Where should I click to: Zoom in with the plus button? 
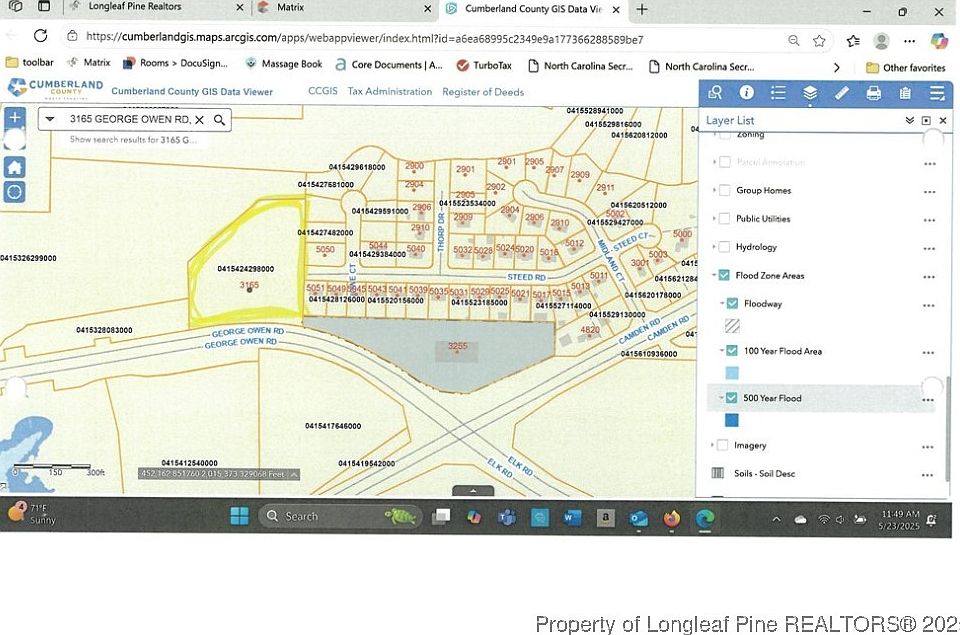(15, 117)
